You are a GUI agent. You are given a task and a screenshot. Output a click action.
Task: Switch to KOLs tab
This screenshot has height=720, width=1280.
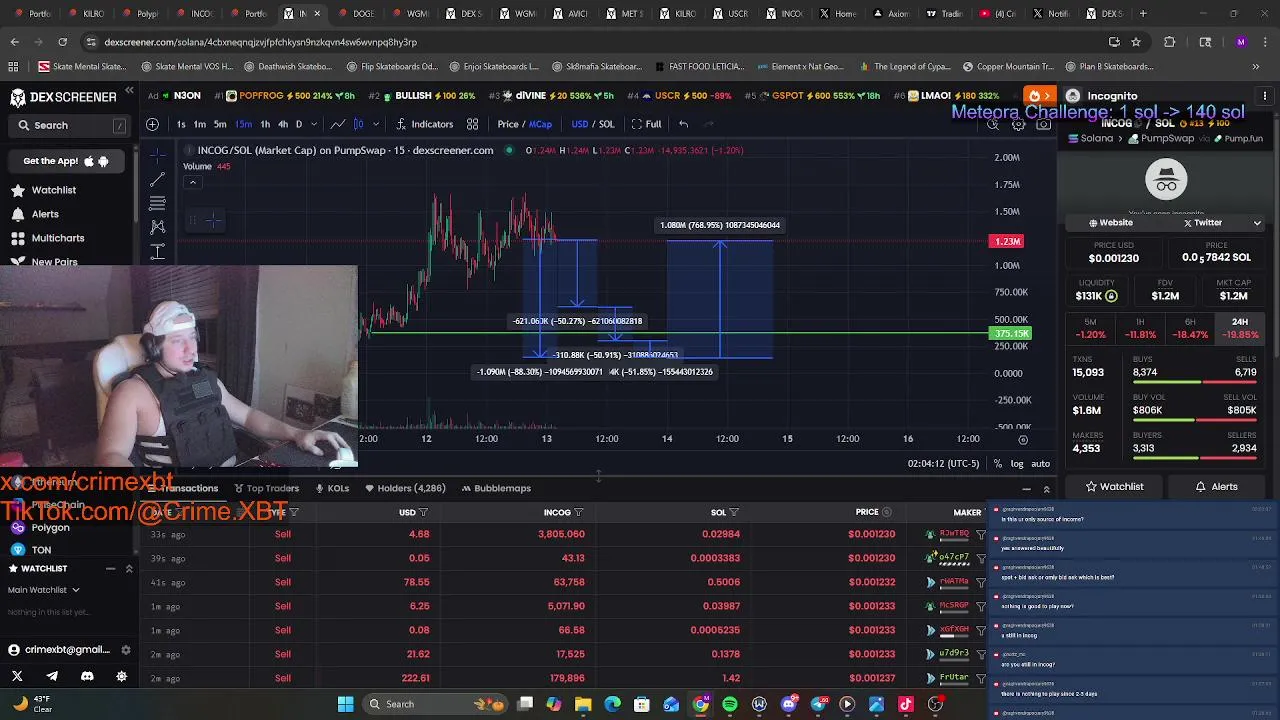pyautogui.click(x=332, y=488)
